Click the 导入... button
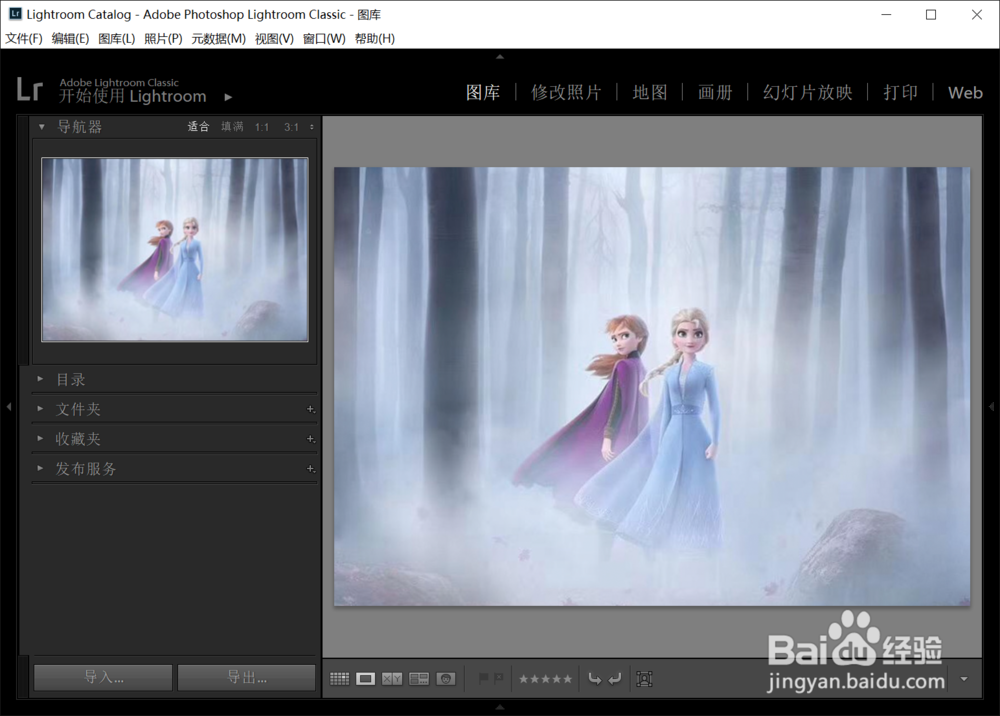Viewport: 1000px width, 716px height. click(103, 677)
